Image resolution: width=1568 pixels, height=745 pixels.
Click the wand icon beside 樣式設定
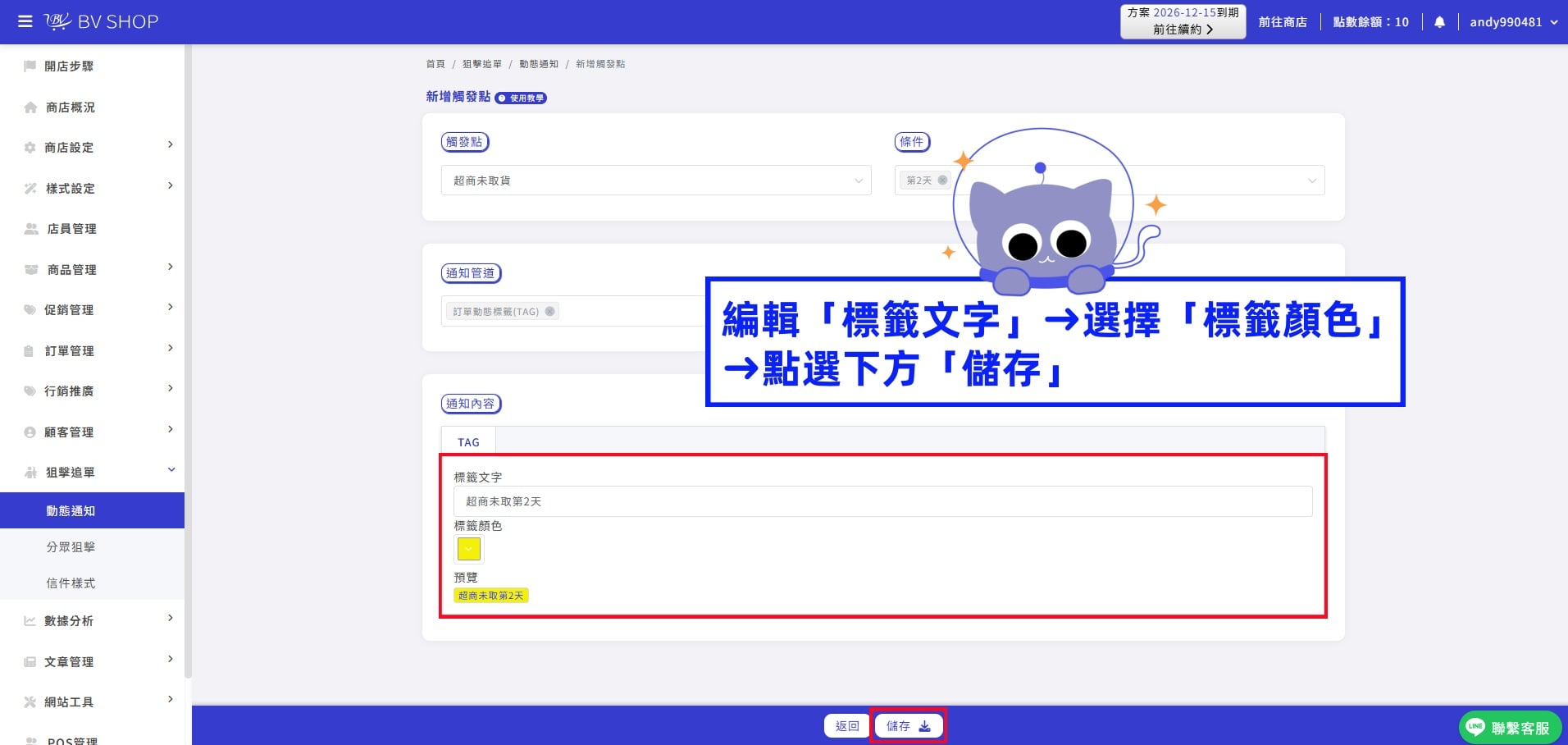coord(30,189)
